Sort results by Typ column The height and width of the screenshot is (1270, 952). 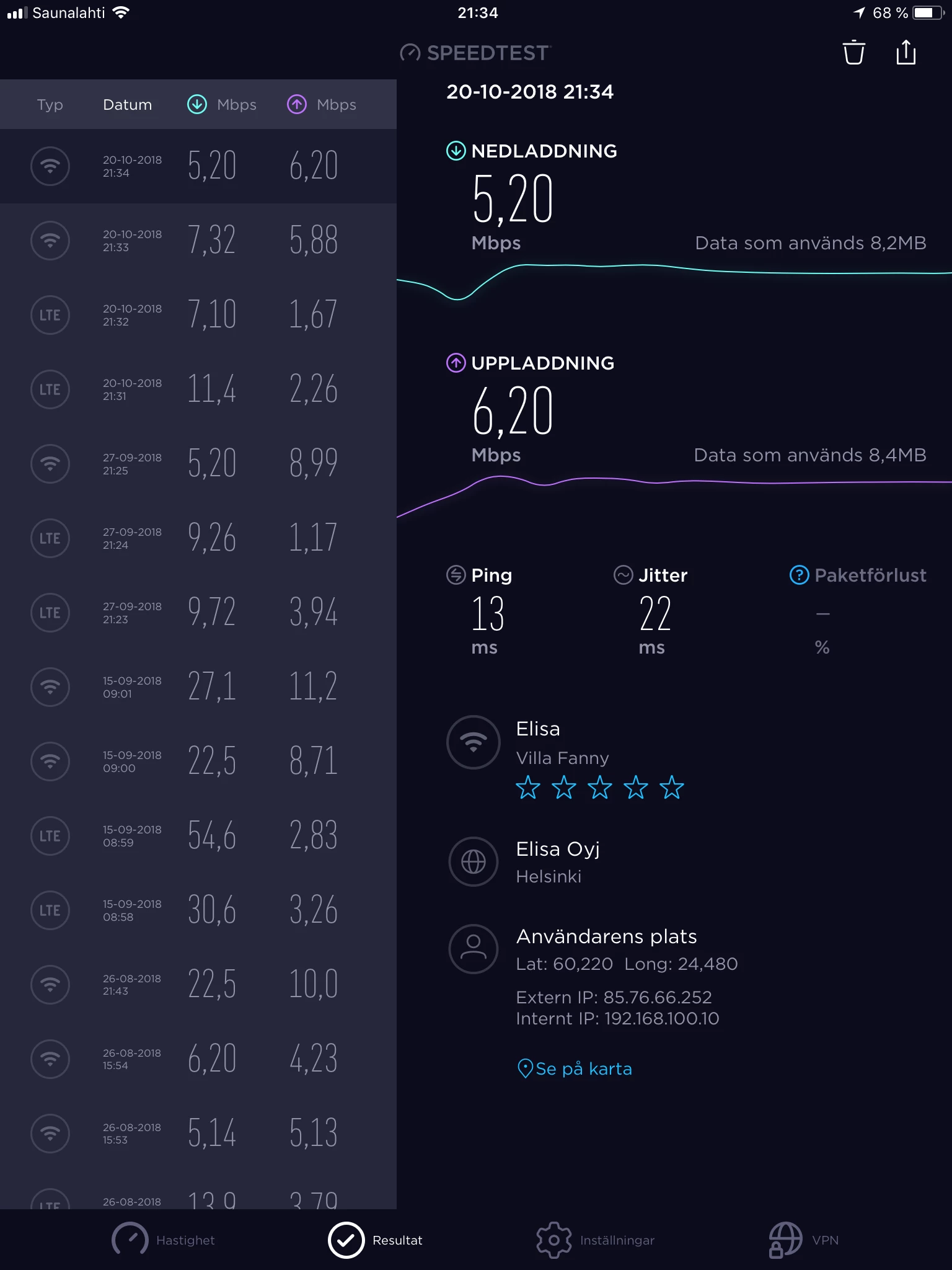tap(50, 105)
